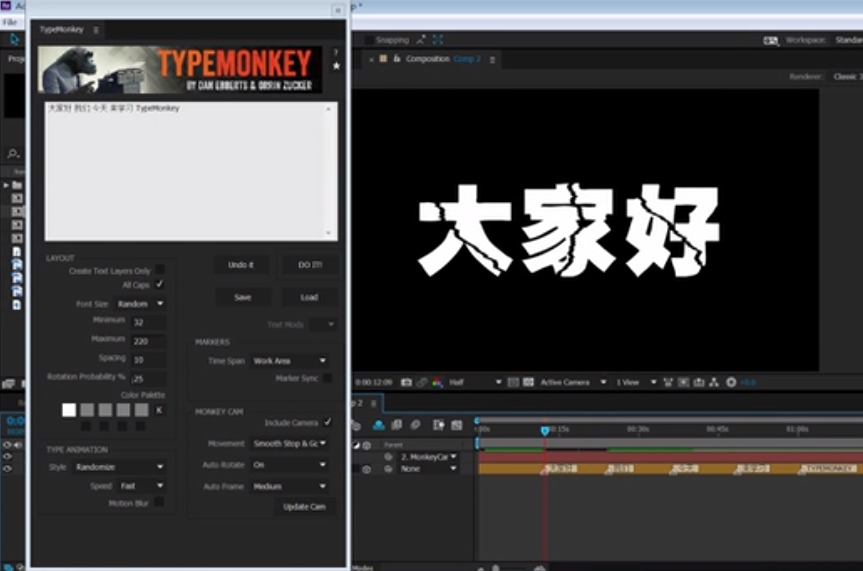863x571 pixels.
Task: Toggle the transparency grid icon in viewer
Action: point(528,382)
